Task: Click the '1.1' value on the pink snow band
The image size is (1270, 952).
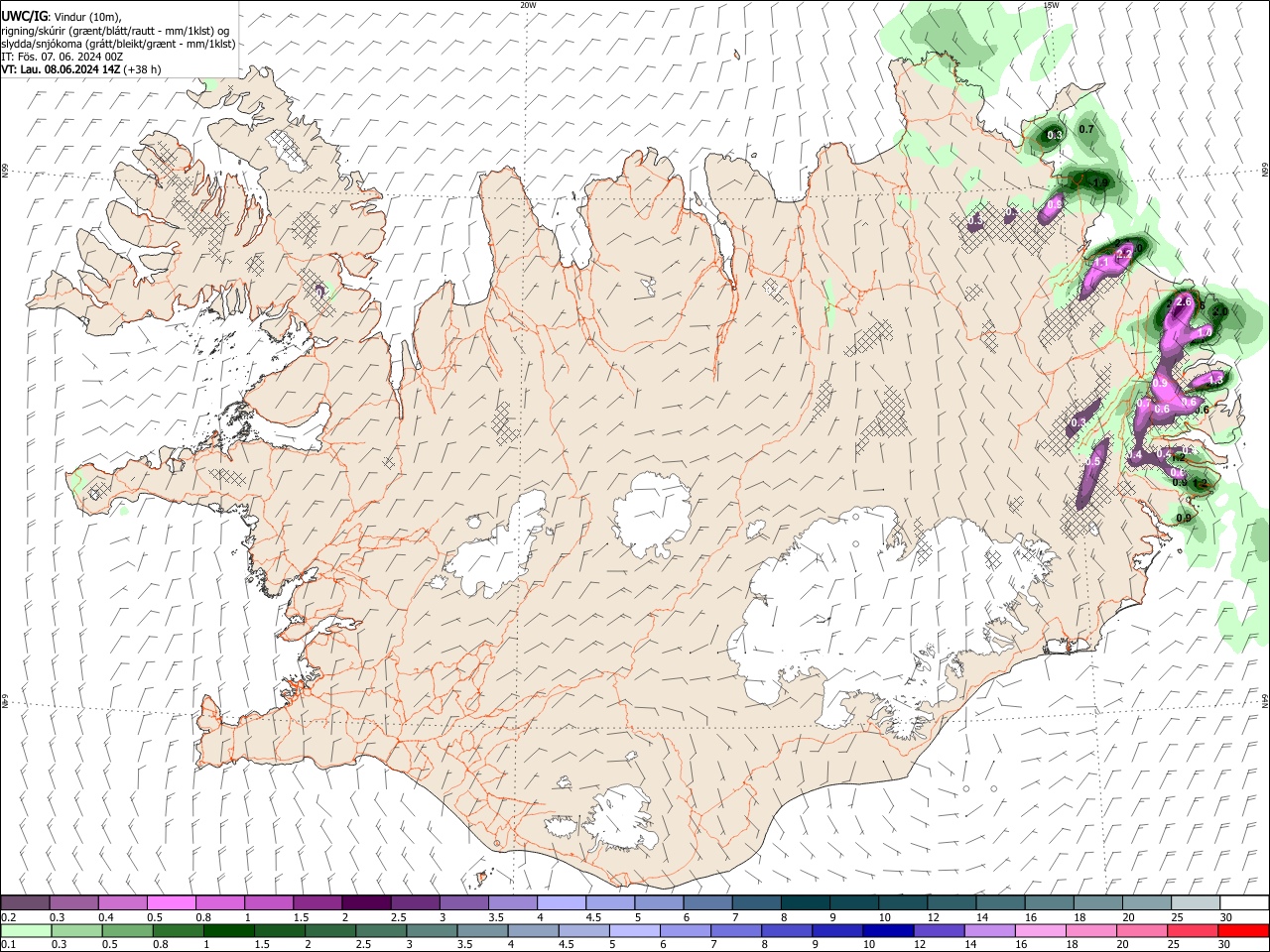Action: tap(1101, 263)
